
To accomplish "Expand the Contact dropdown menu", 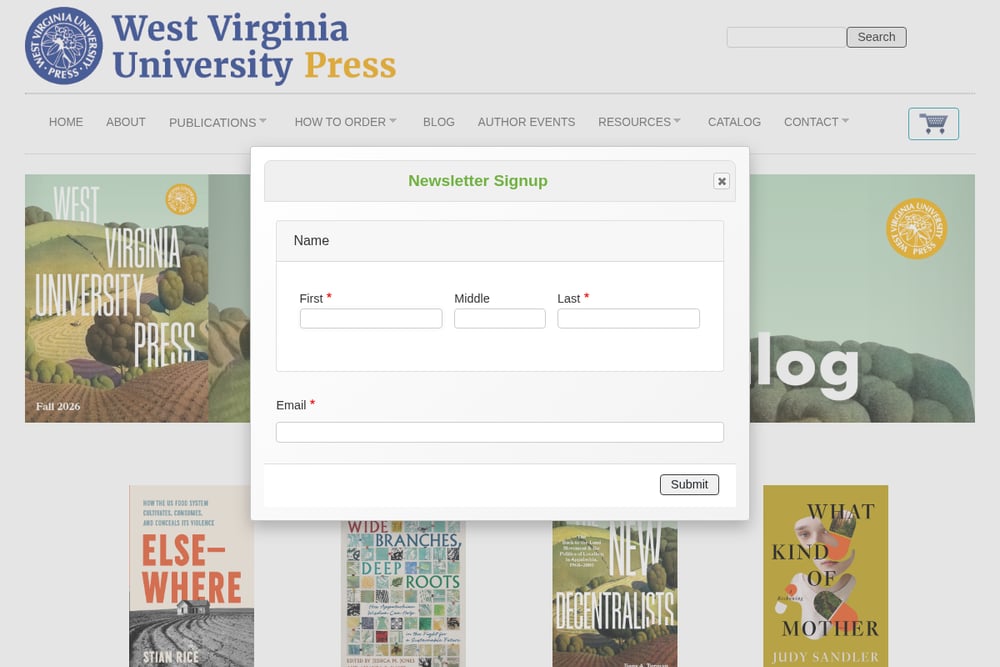I will tap(816, 122).
